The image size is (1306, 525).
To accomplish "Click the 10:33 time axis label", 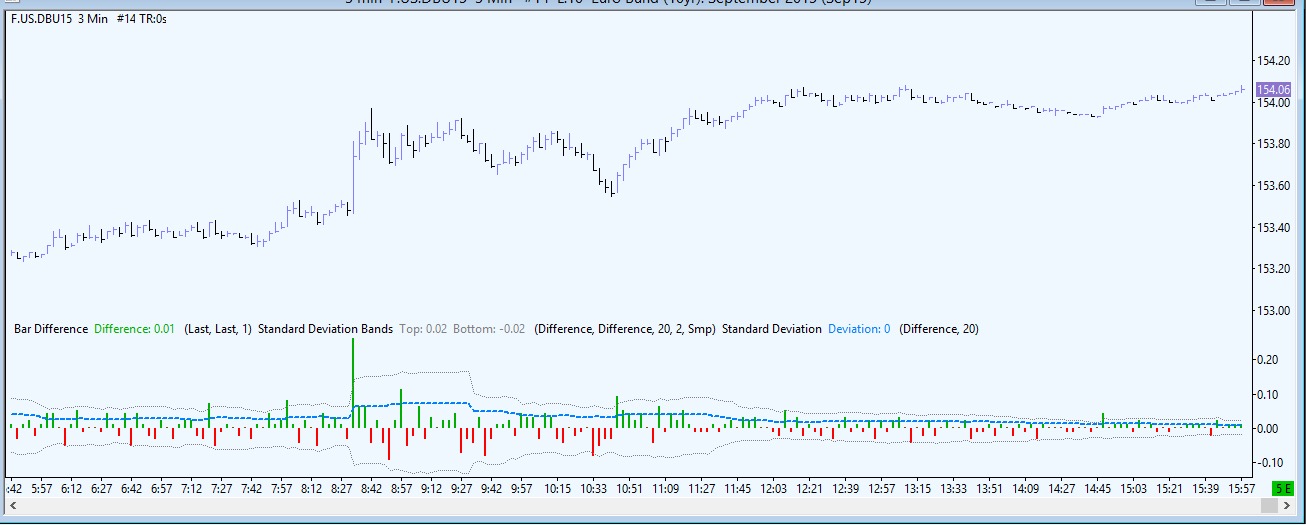I will point(593,489).
